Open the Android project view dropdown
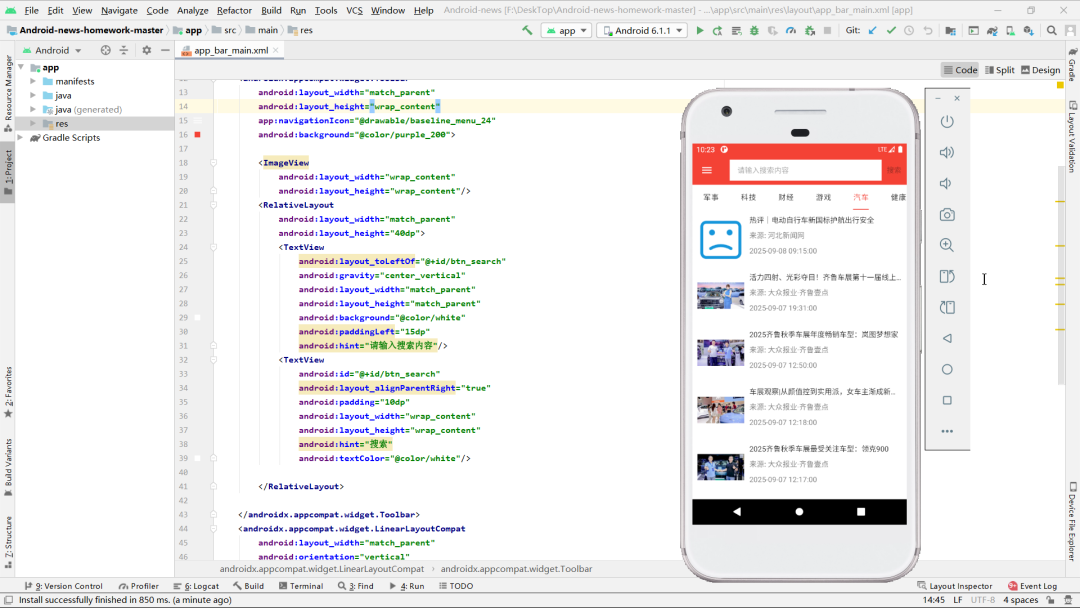The height and width of the screenshot is (608, 1080). click(x=52, y=50)
